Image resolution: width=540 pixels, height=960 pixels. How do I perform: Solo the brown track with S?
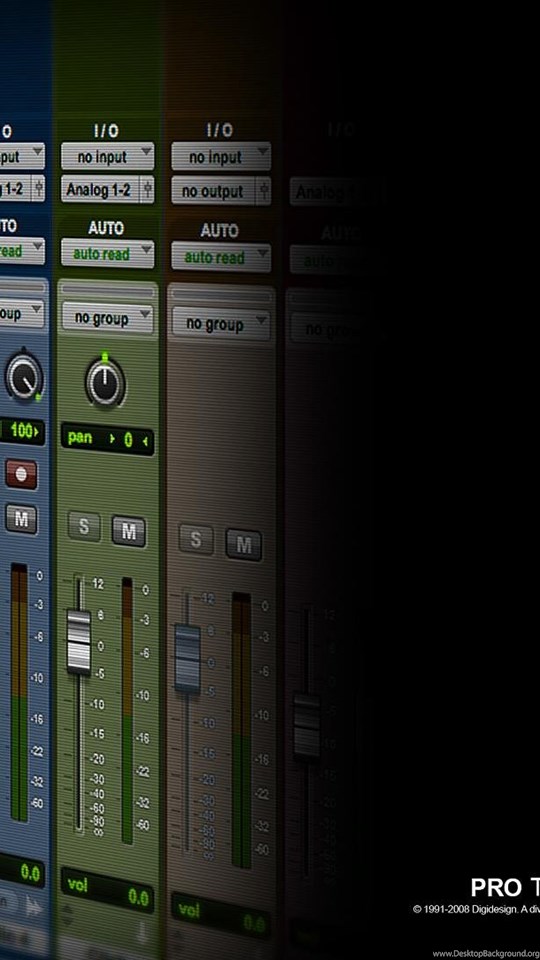pos(196,539)
